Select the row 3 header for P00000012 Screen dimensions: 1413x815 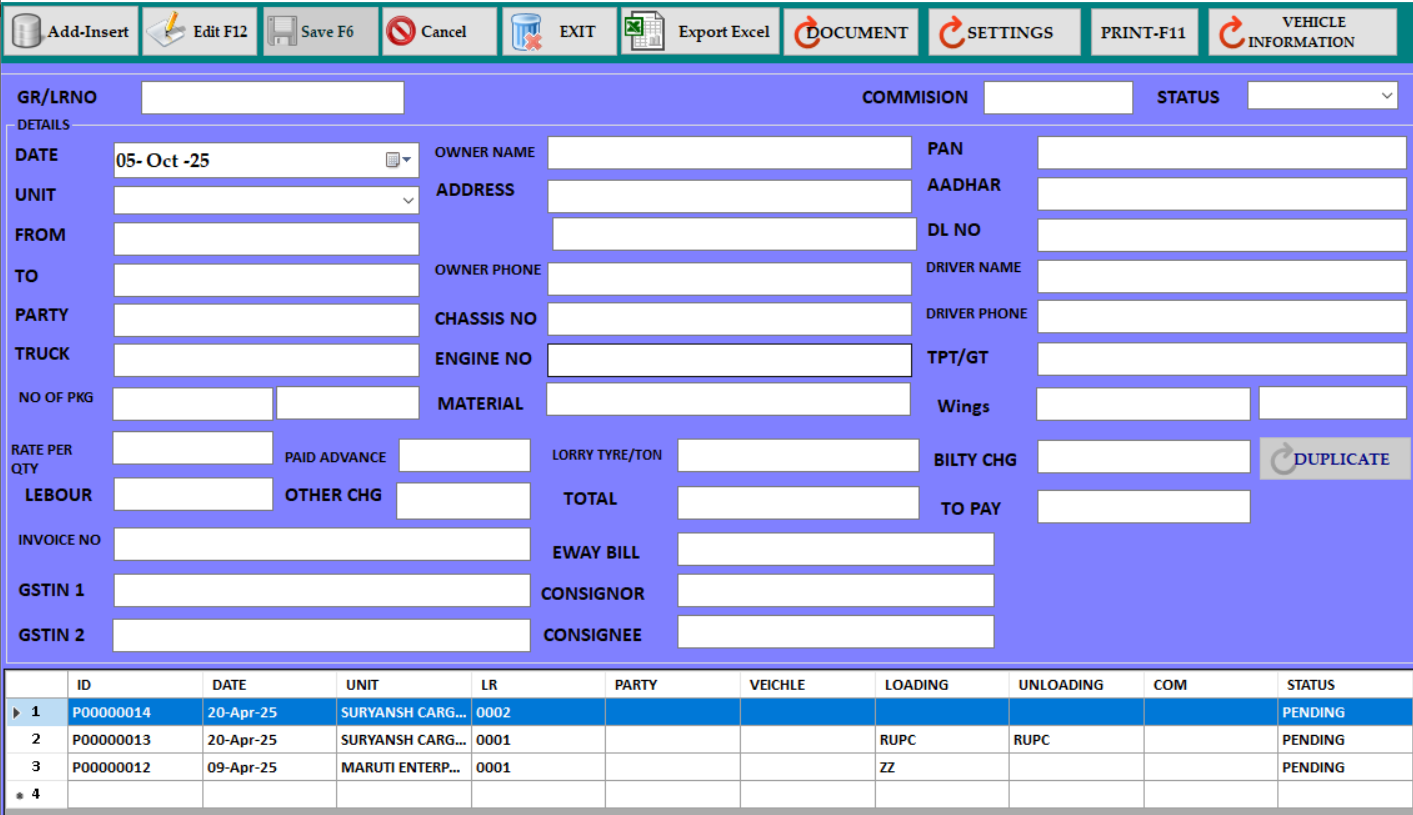click(36, 767)
